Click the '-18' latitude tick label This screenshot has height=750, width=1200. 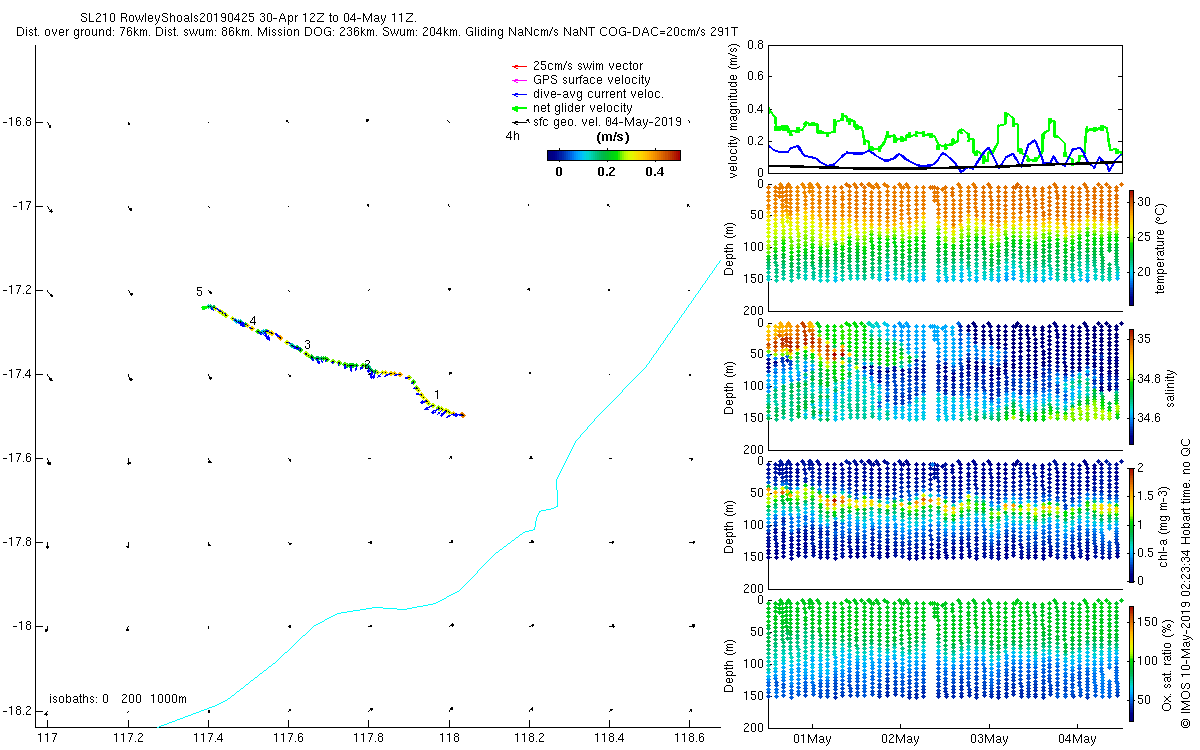tap(21, 626)
